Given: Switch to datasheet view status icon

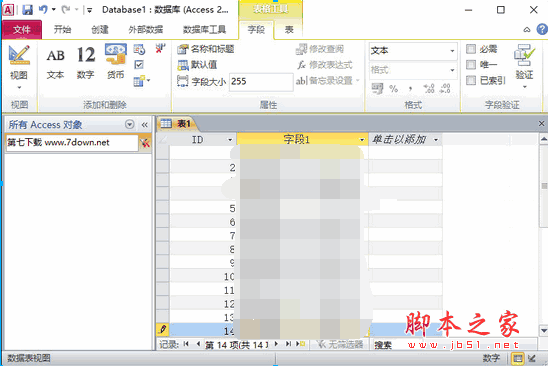Looking at the screenshot, I should [x=518, y=358].
